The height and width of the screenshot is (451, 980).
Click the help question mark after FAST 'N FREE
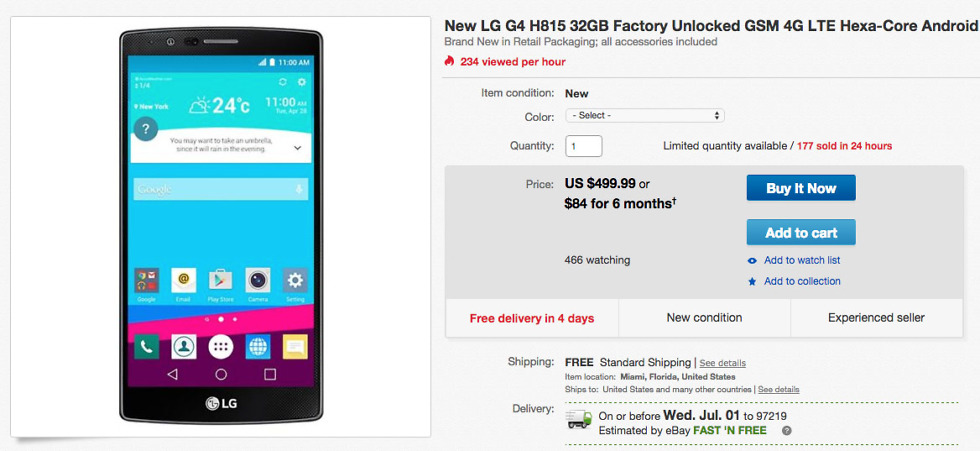click(787, 430)
